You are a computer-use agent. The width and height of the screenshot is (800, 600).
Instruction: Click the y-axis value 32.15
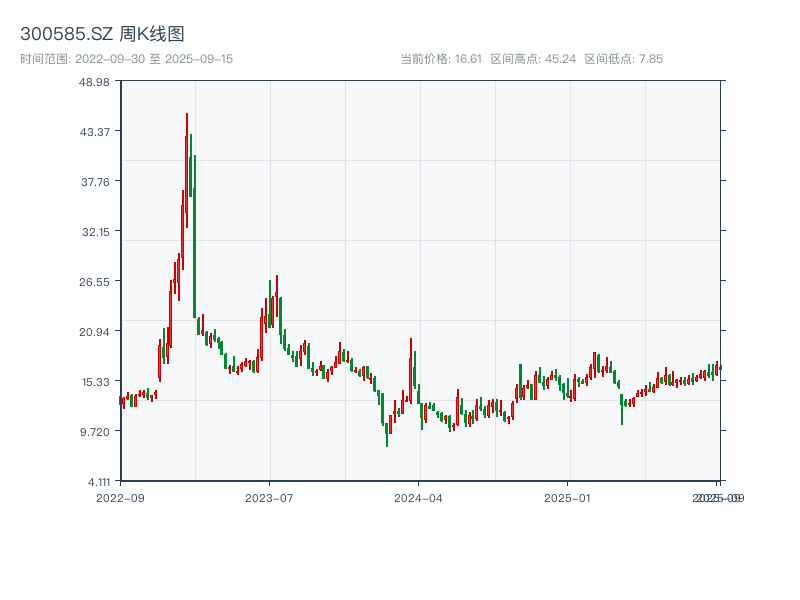click(x=96, y=232)
